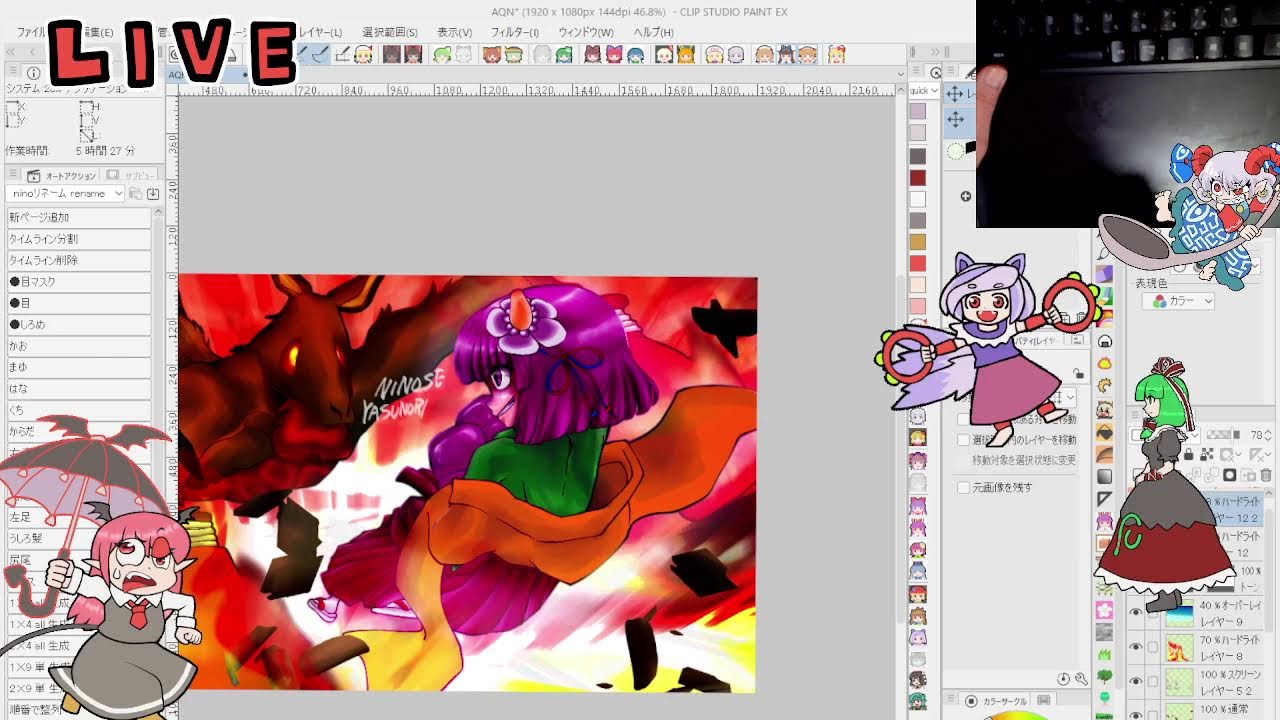This screenshot has width=1280, height=720.
Task: Select the lower move-layer sub tool icon
Action: [x=955, y=120]
